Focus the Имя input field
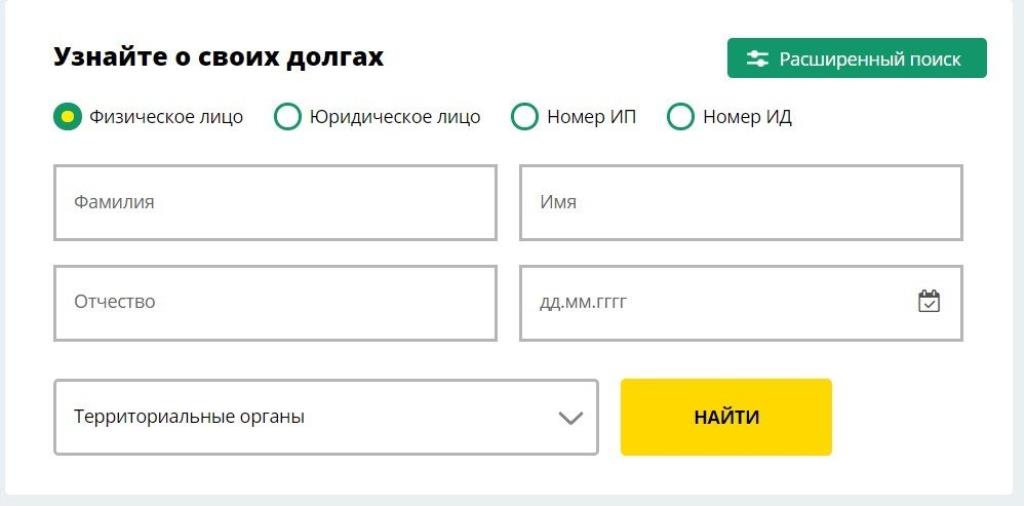Viewport: 1024px width, 506px height. (741, 202)
